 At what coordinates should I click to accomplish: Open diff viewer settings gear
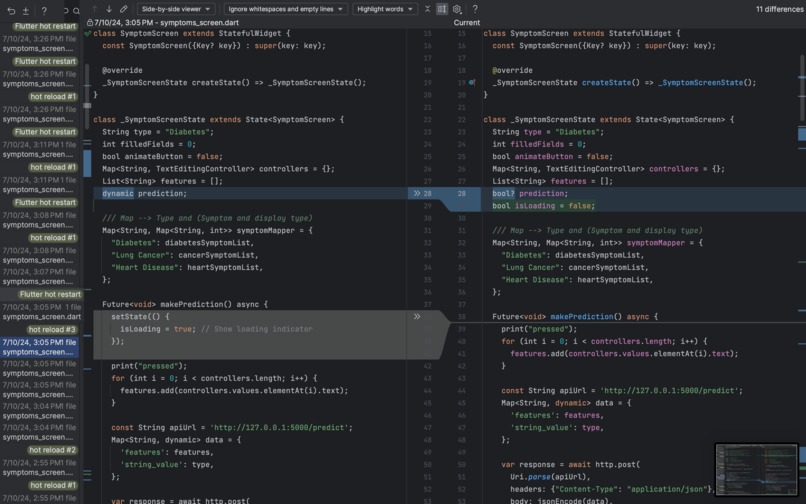point(457,9)
